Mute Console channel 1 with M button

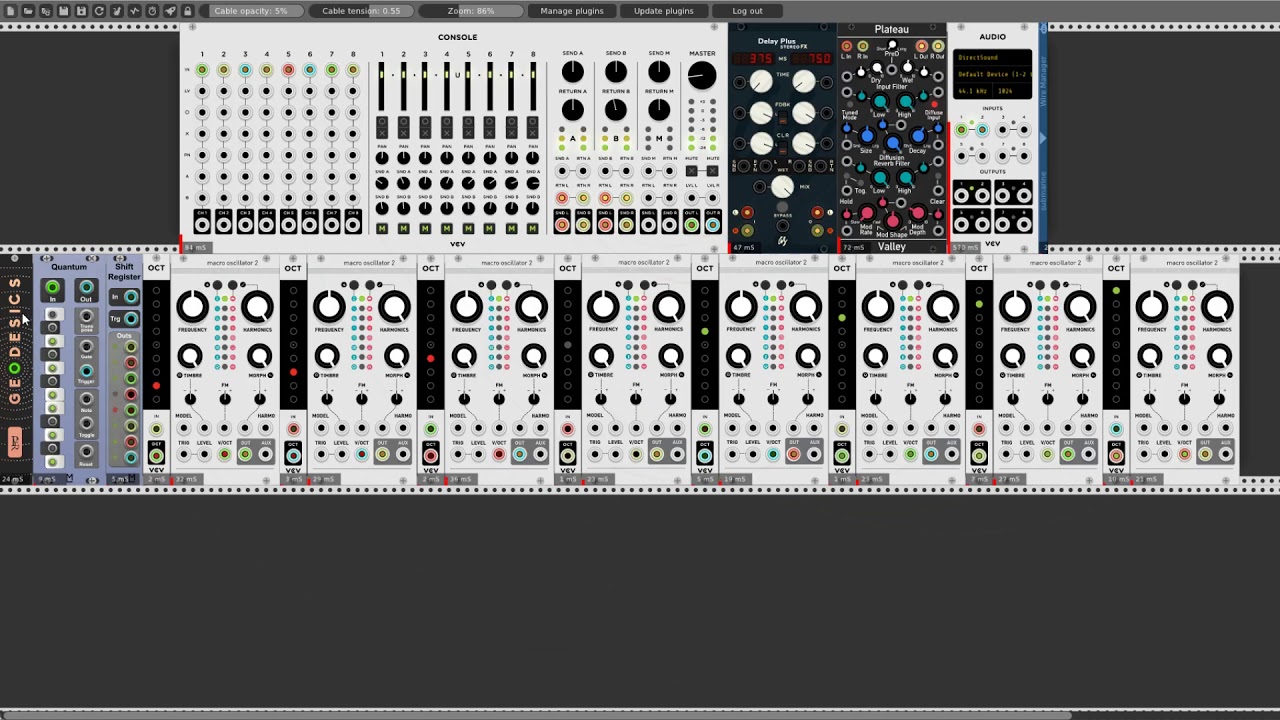[382, 229]
